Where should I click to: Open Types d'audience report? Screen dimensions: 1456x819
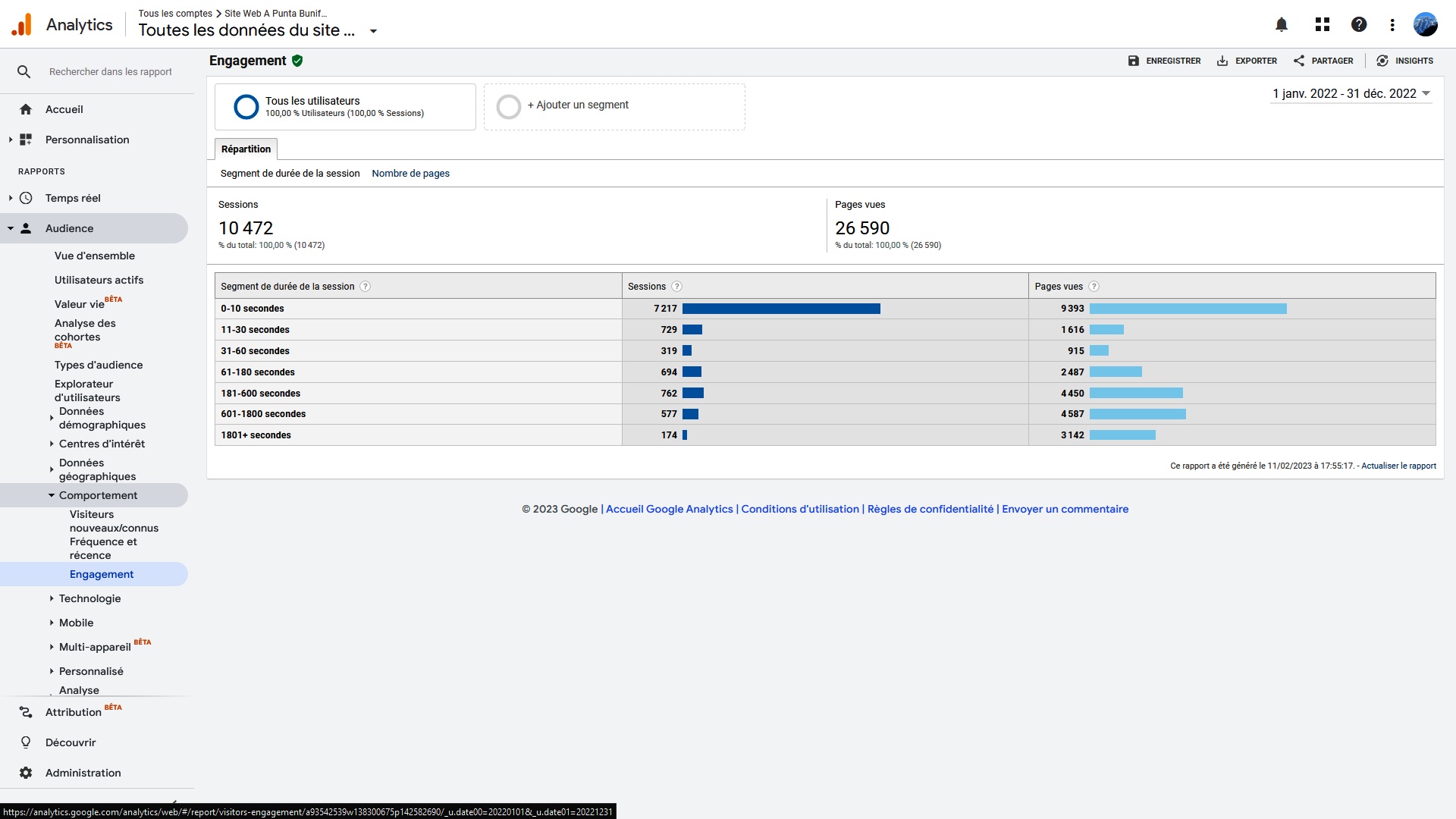click(99, 365)
